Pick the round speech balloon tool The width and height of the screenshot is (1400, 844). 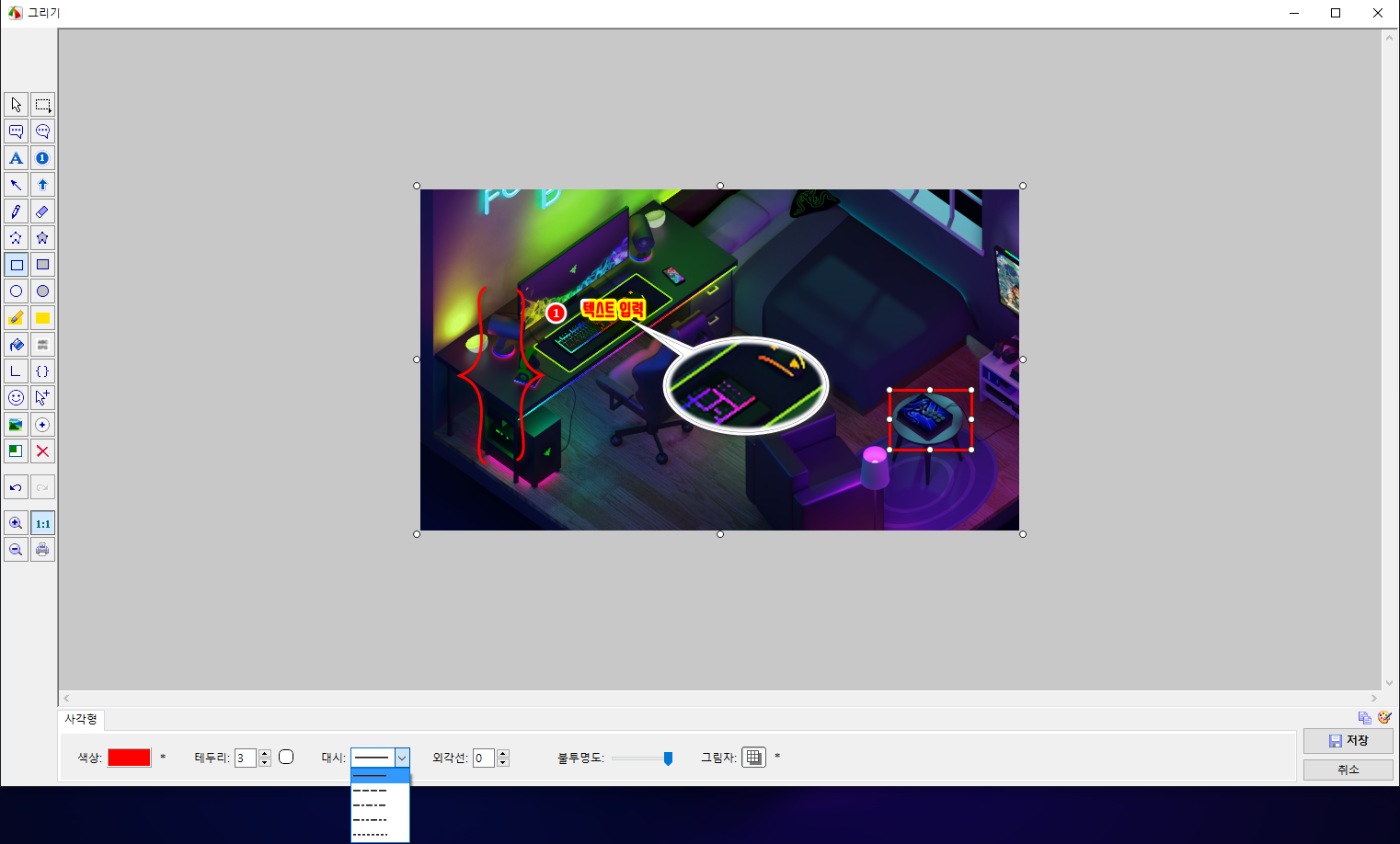(42, 131)
